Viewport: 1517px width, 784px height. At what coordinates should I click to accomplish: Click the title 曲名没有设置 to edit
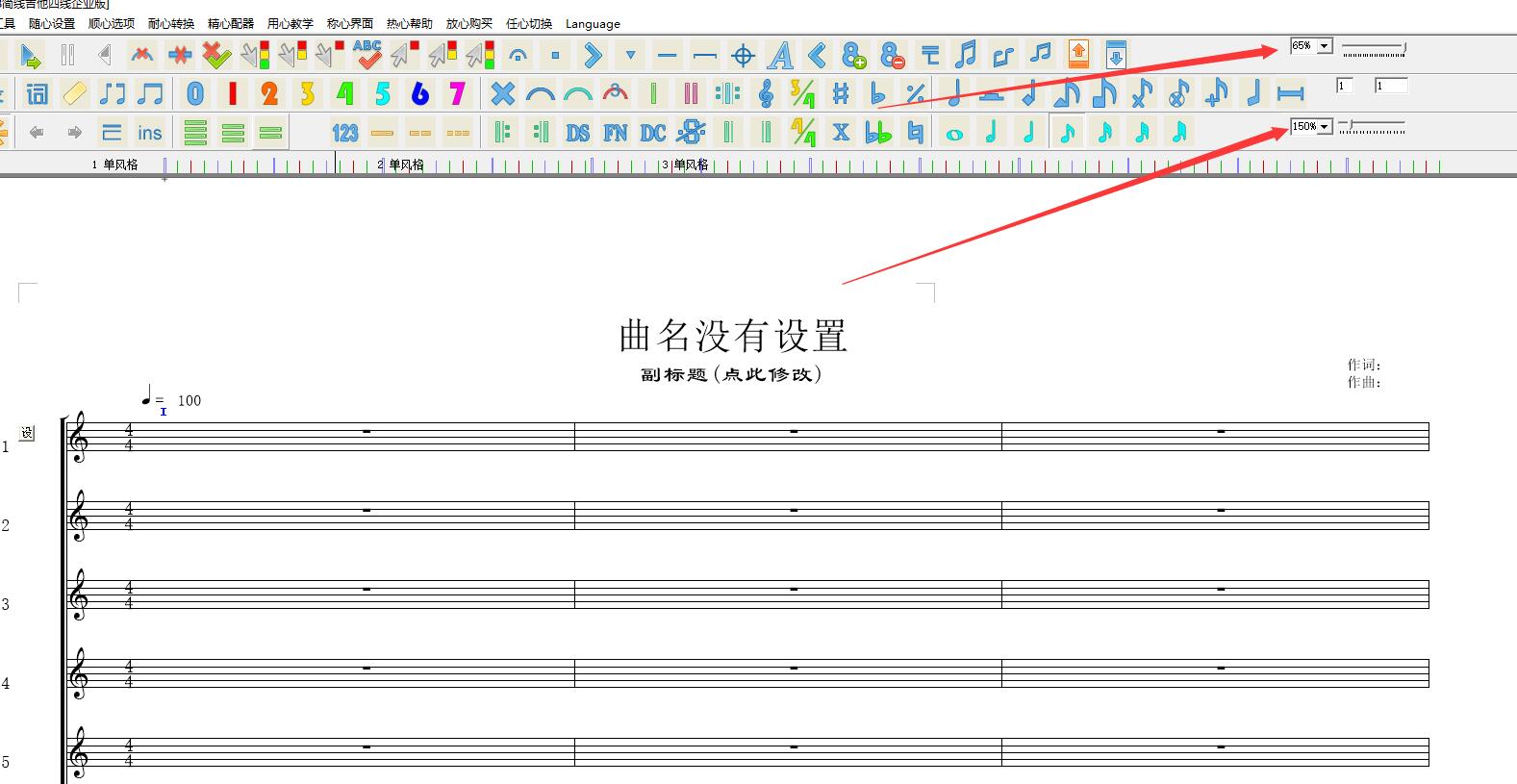(x=733, y=336)
